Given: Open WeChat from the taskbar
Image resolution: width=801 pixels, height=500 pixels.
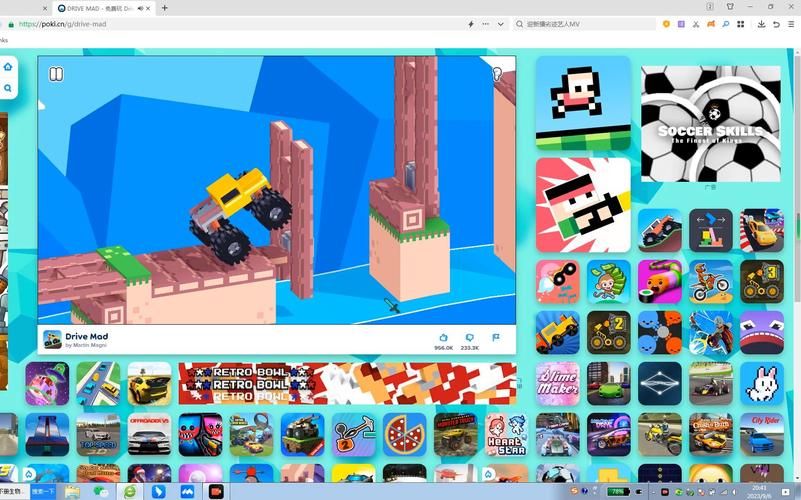Looking at the screenshot, I should tap(101, 492).
